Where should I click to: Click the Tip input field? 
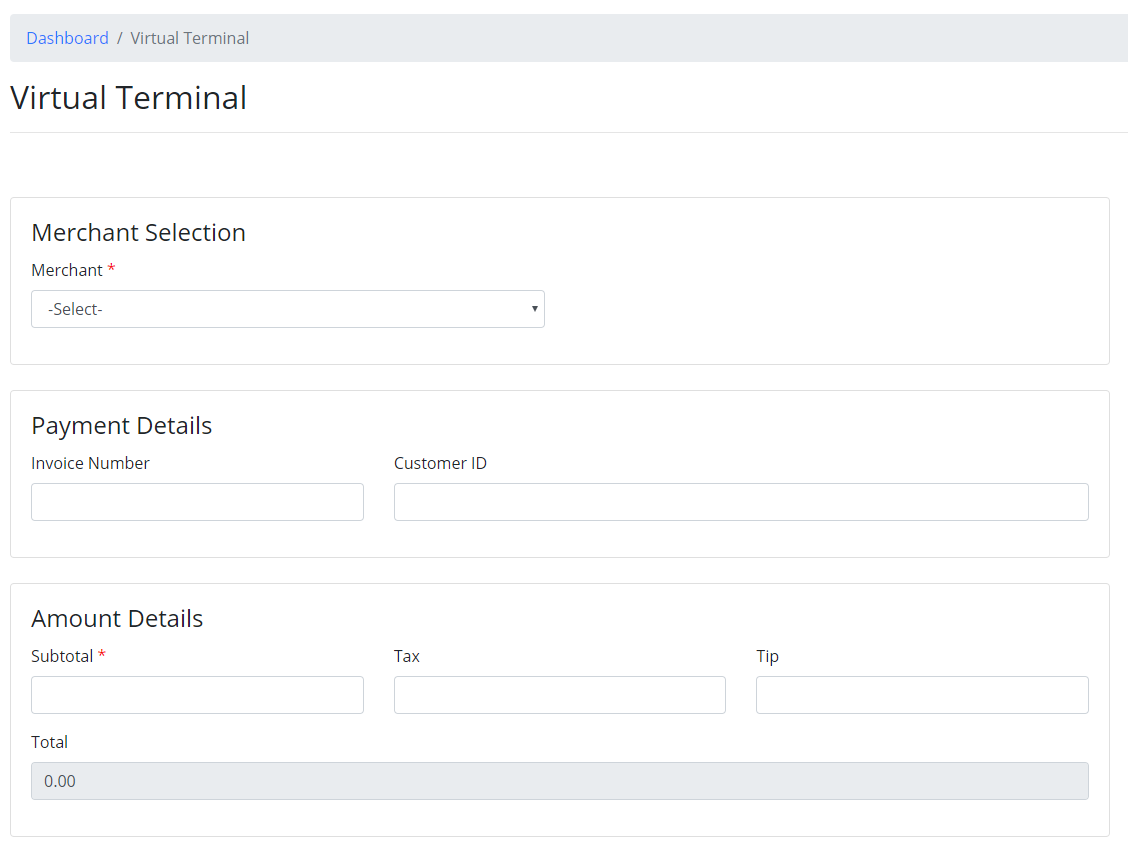pyautogui.click(x=922, y=695)
